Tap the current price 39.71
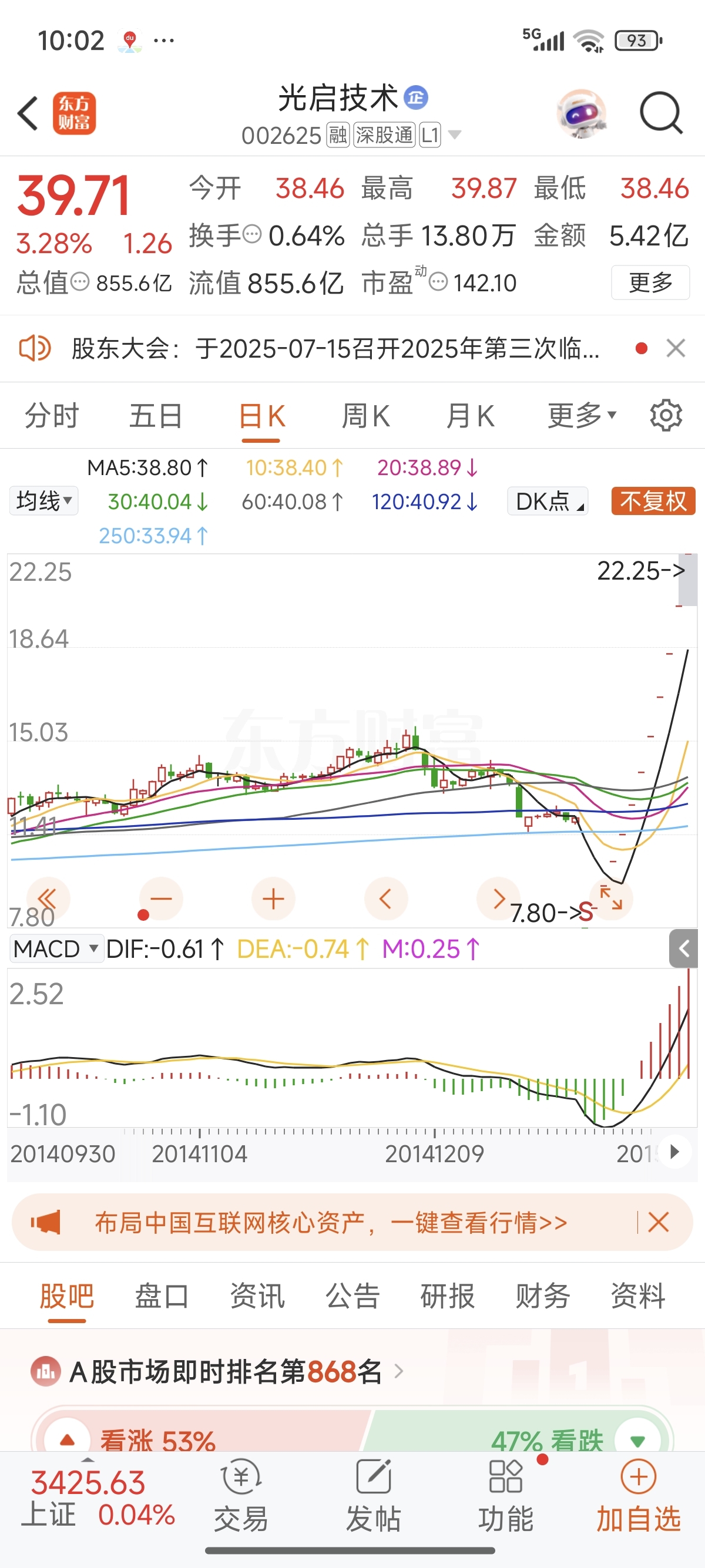 (x=73, y=196)
